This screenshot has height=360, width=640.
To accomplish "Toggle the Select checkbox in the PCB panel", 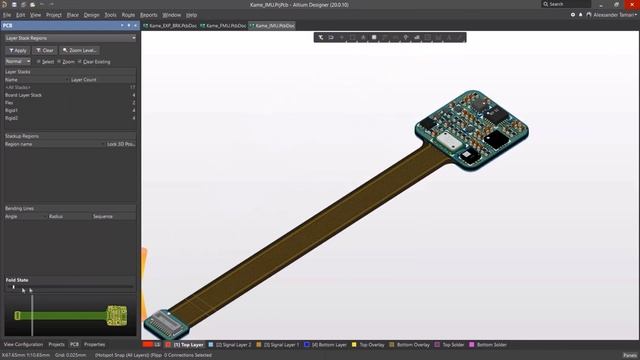I will pyautogui.click(x=39, y=62).
